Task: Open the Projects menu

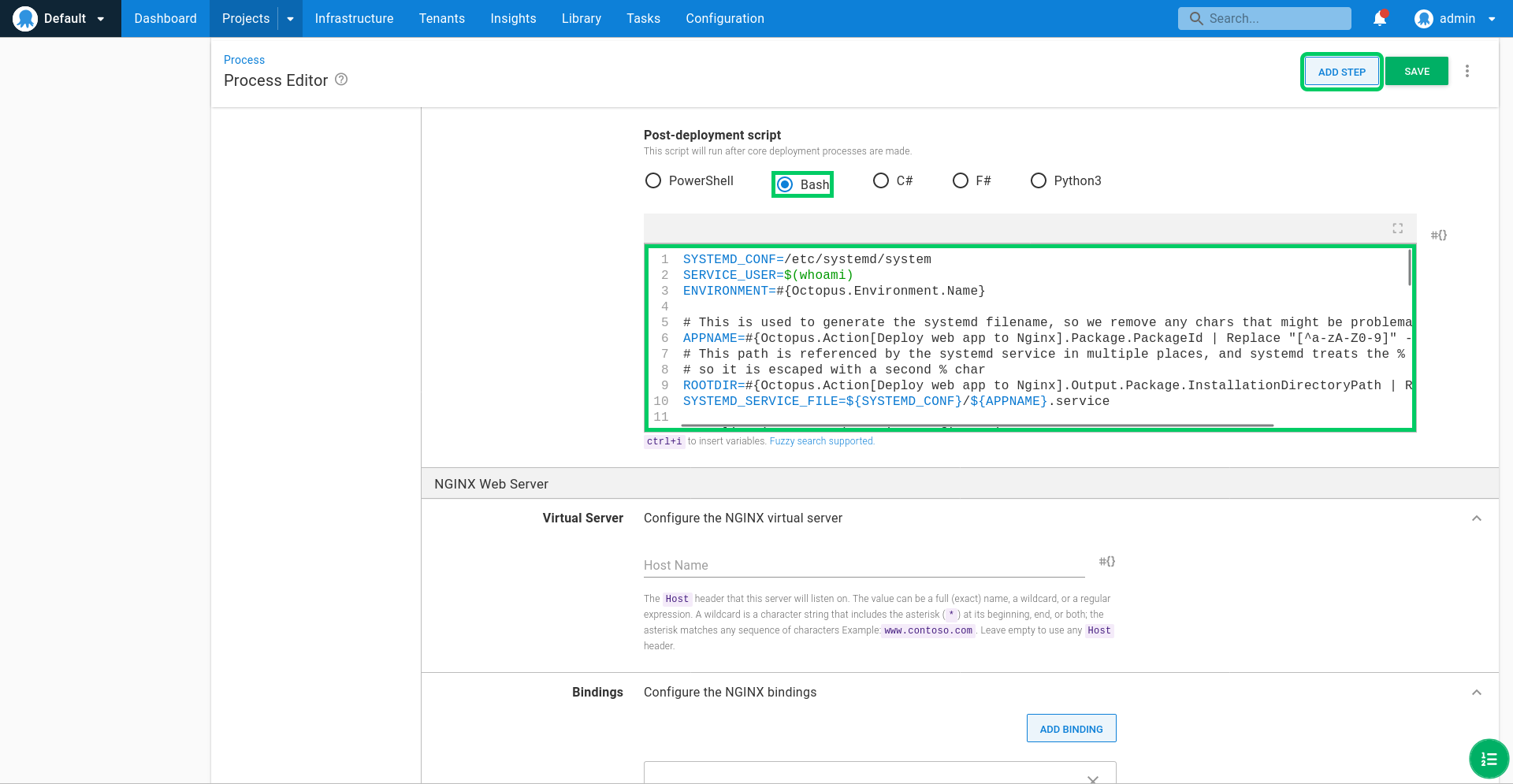Action: click(246, 18)
